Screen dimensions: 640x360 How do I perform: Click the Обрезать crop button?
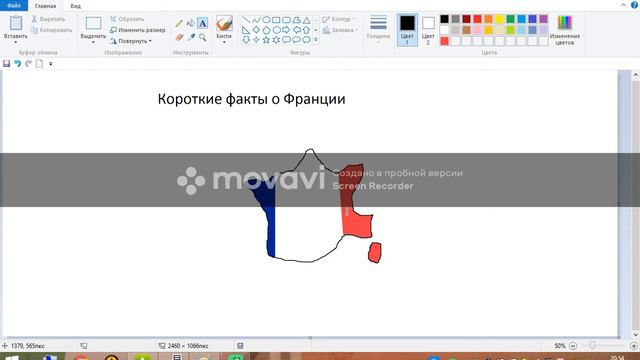(127, 19)
